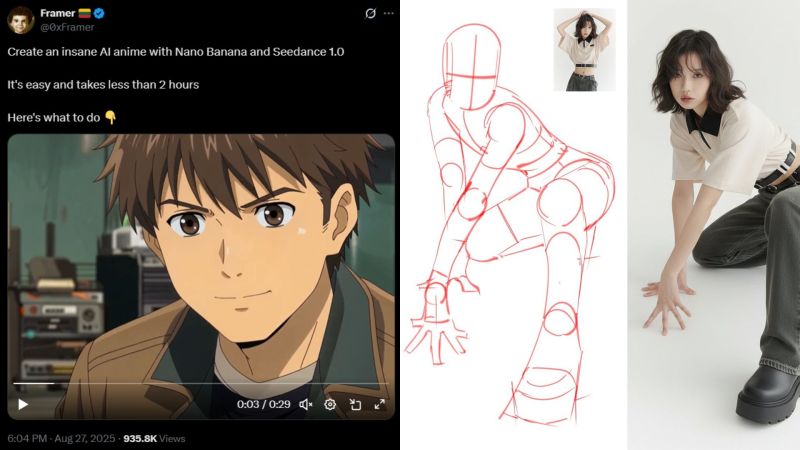Image resolution: width=800 pixels, height=450 pixels.
Task: Open the Framer display name link
Action: tap(58, 13)
